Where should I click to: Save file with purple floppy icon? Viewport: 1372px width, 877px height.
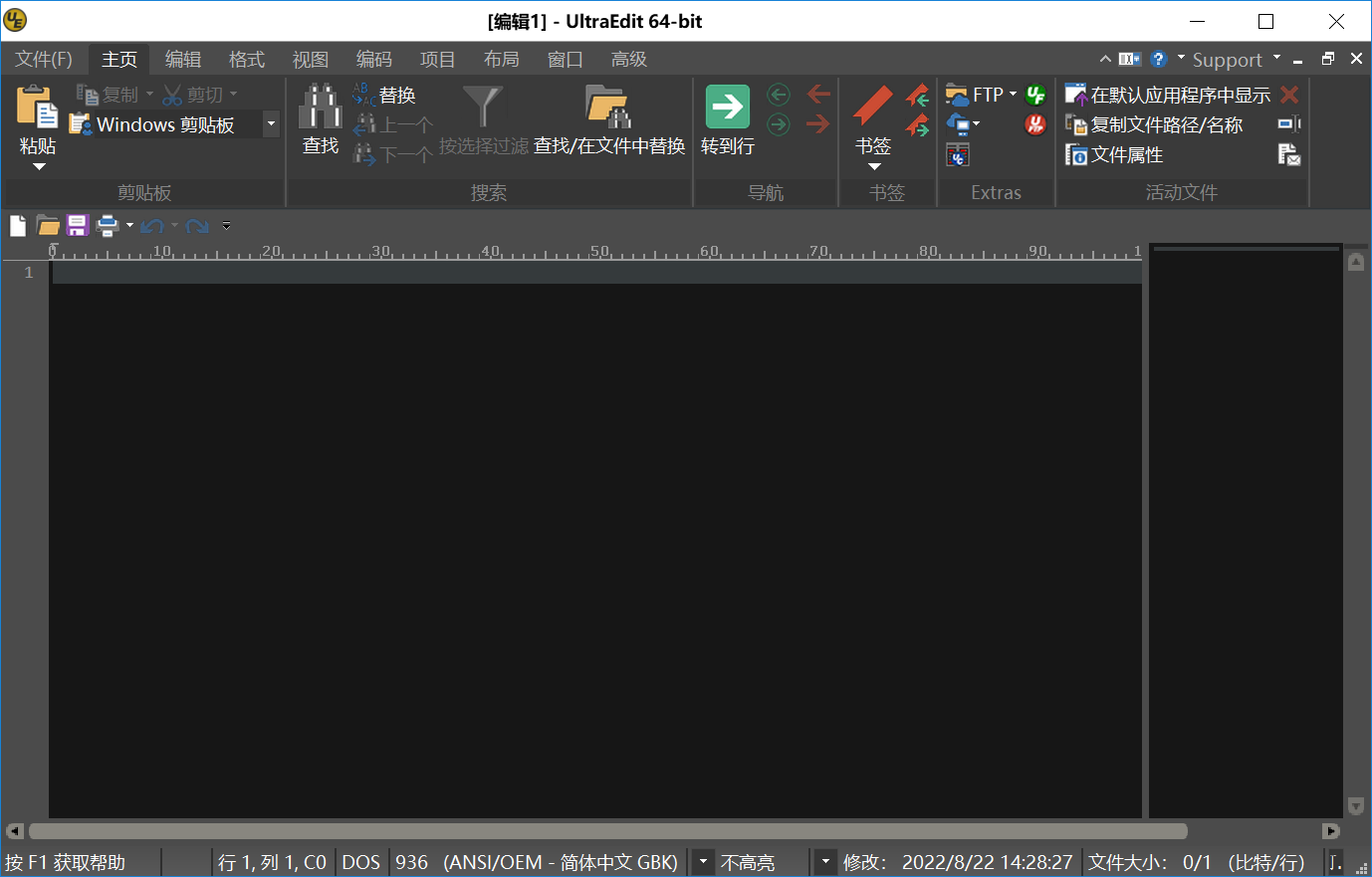pos(78,226)
